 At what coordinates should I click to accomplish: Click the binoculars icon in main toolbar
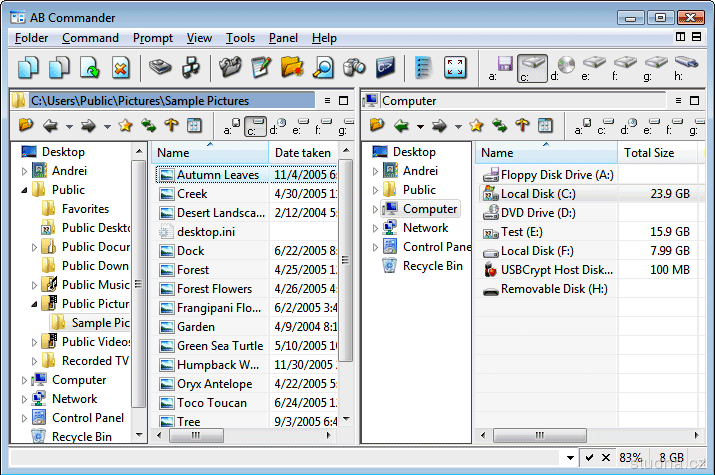pyautogui.click(x=353, y=68)
